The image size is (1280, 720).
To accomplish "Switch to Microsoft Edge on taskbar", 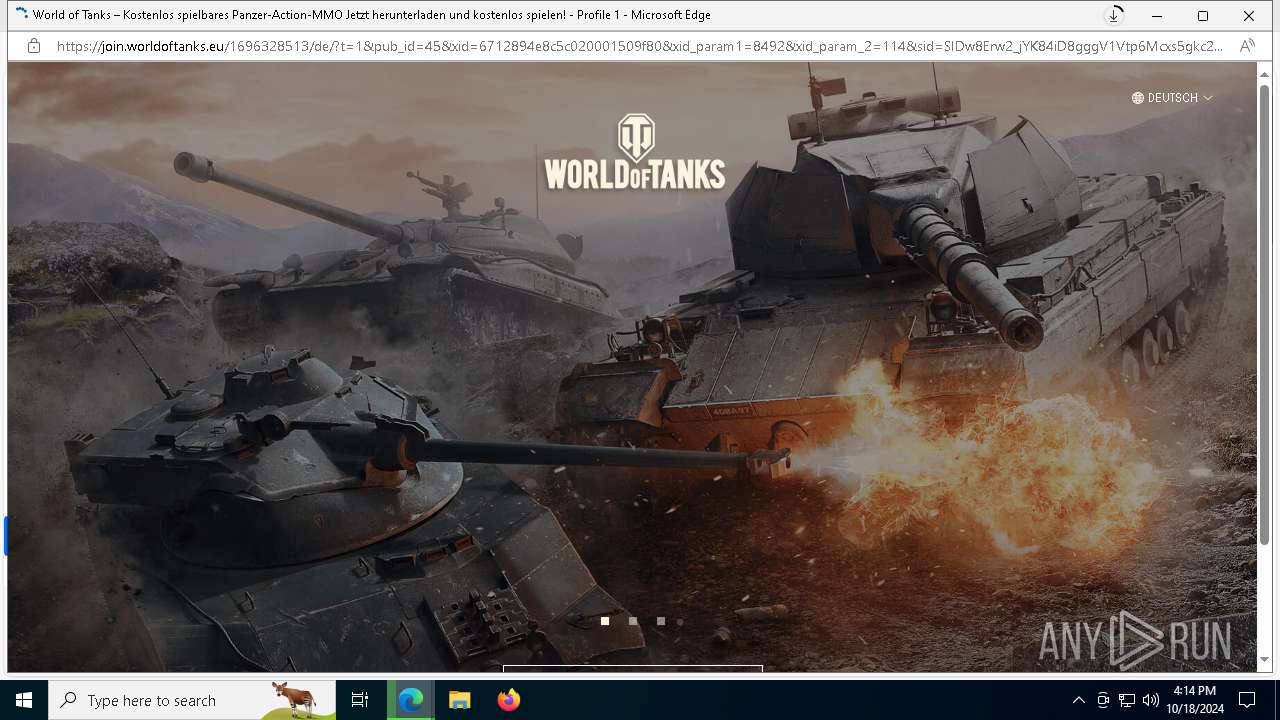I will click(411, 700).
